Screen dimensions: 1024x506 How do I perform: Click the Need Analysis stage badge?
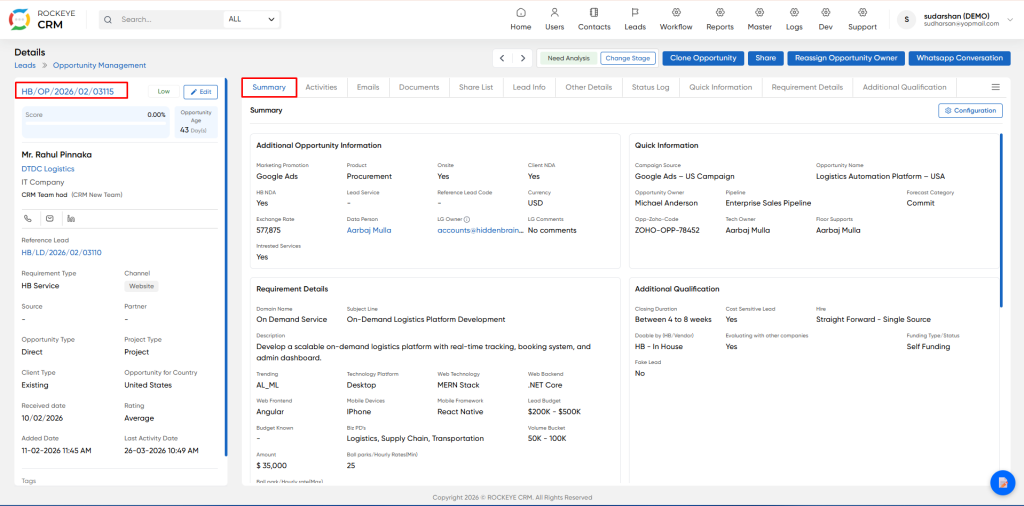coord(568,58)
